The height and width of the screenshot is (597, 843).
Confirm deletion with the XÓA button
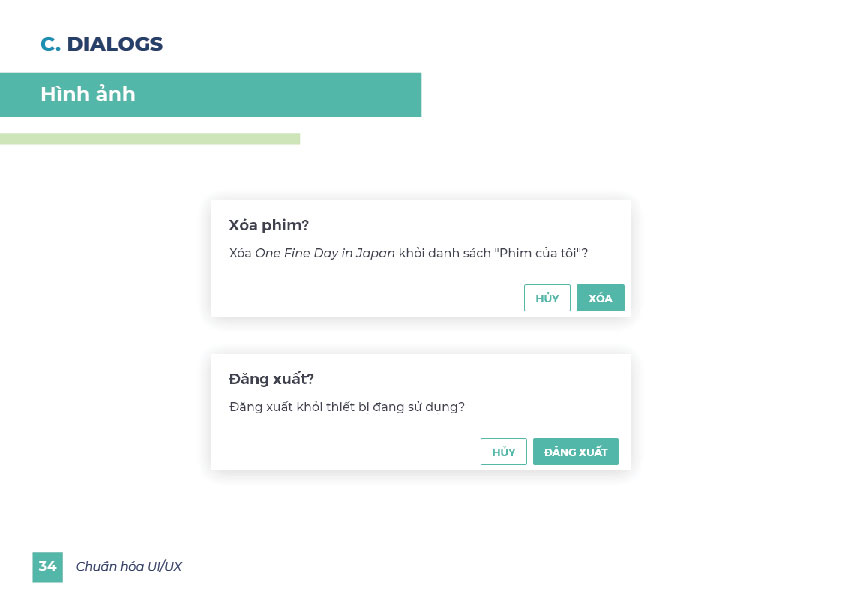[600, 298]
